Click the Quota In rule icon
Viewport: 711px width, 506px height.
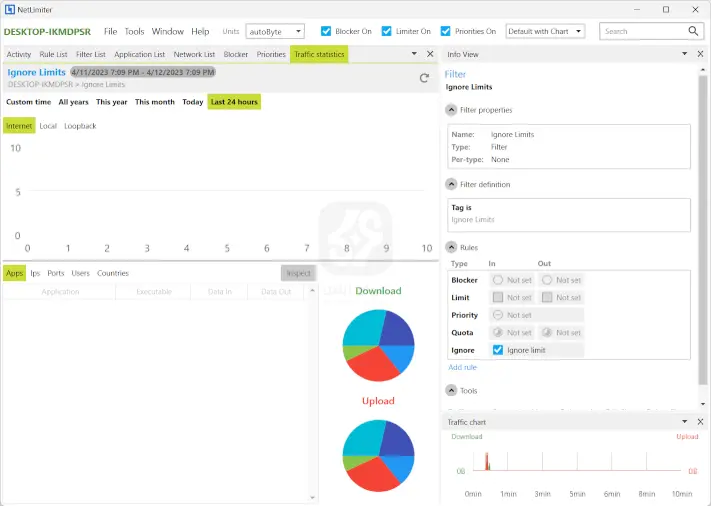(498, 332)
